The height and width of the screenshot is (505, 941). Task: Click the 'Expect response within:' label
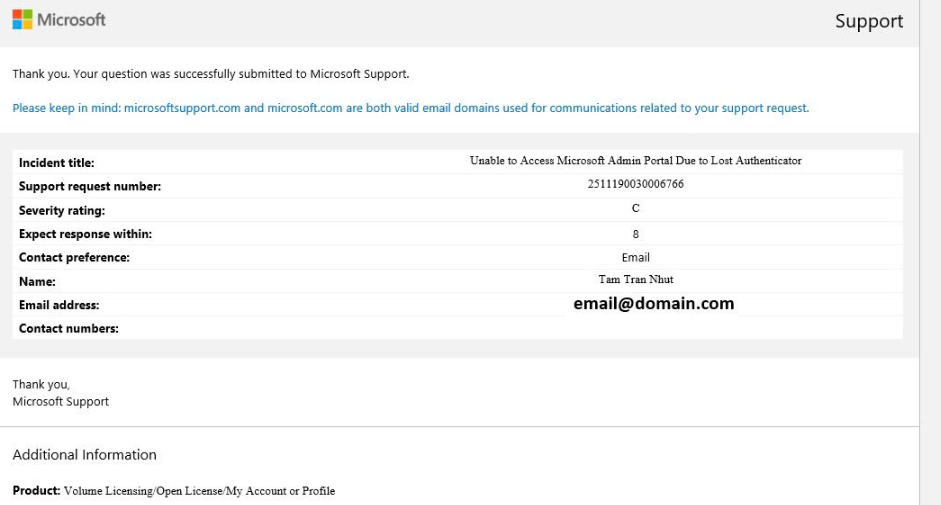tap(85, 234)
